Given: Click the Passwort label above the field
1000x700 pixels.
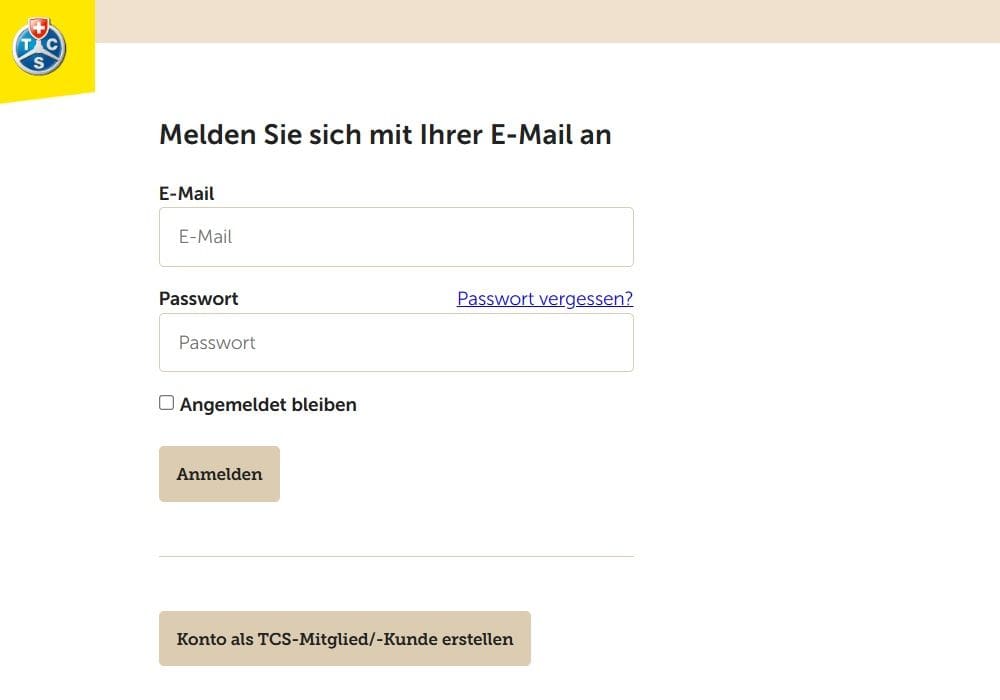Looking at the screenshot, I should [x=198, y=298].
